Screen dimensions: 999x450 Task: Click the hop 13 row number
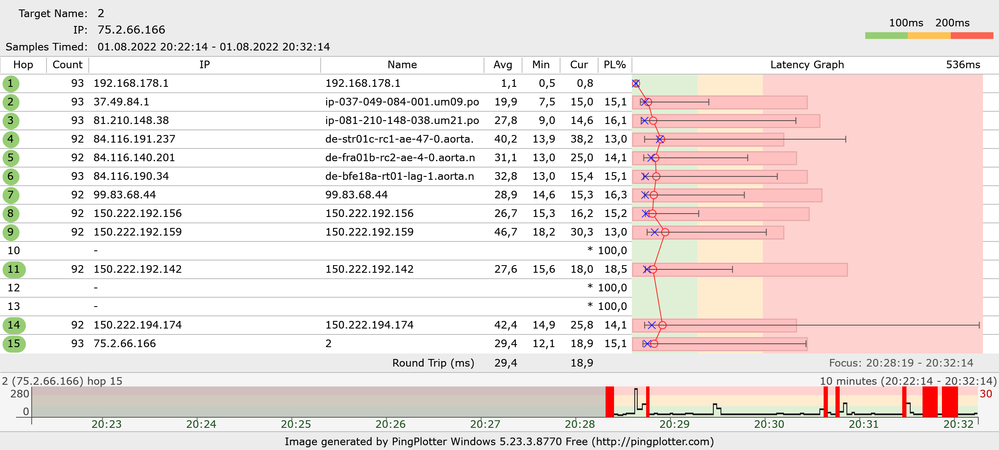tap(15, 307)
